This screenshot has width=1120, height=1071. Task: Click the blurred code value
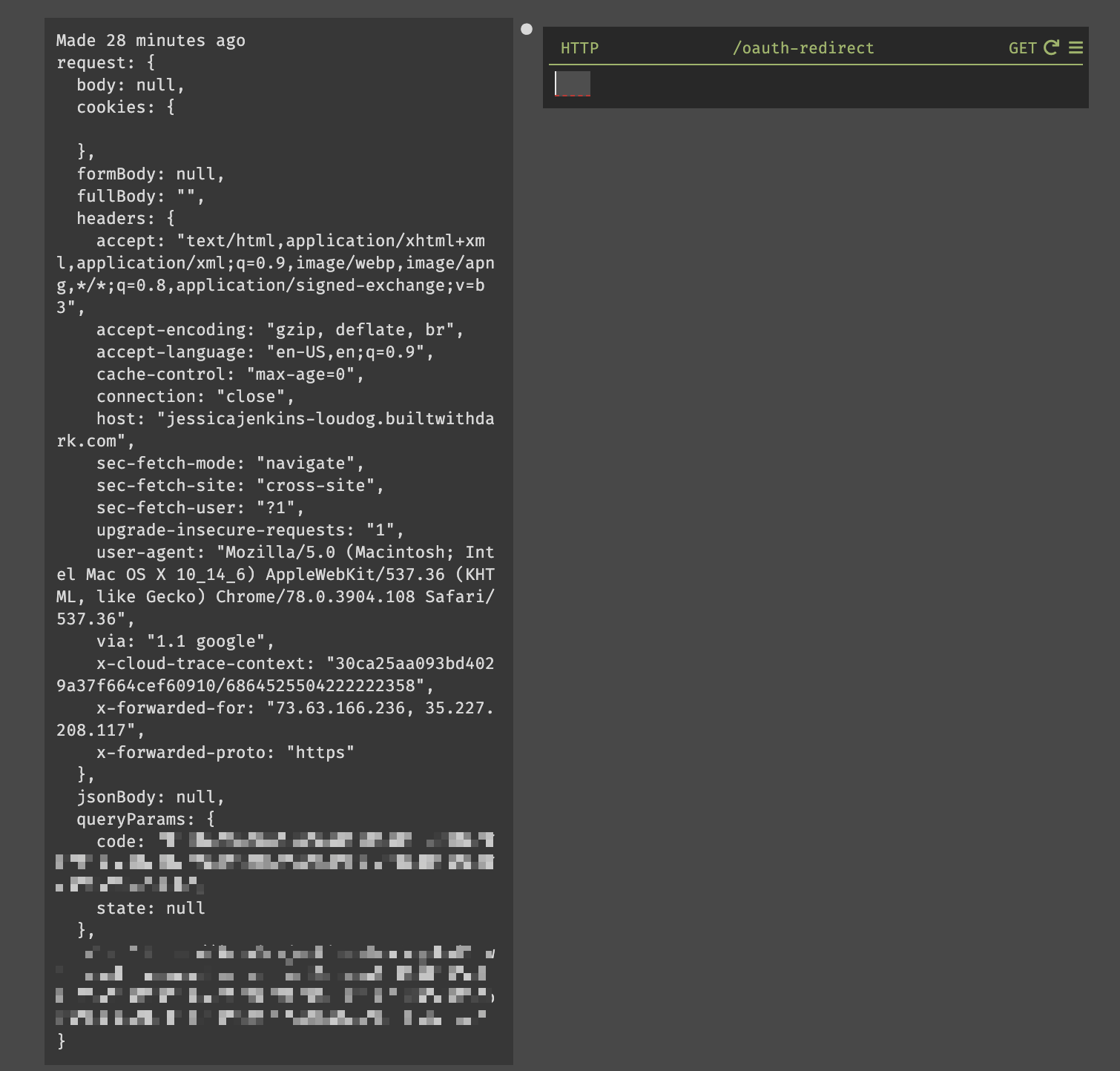275,862
